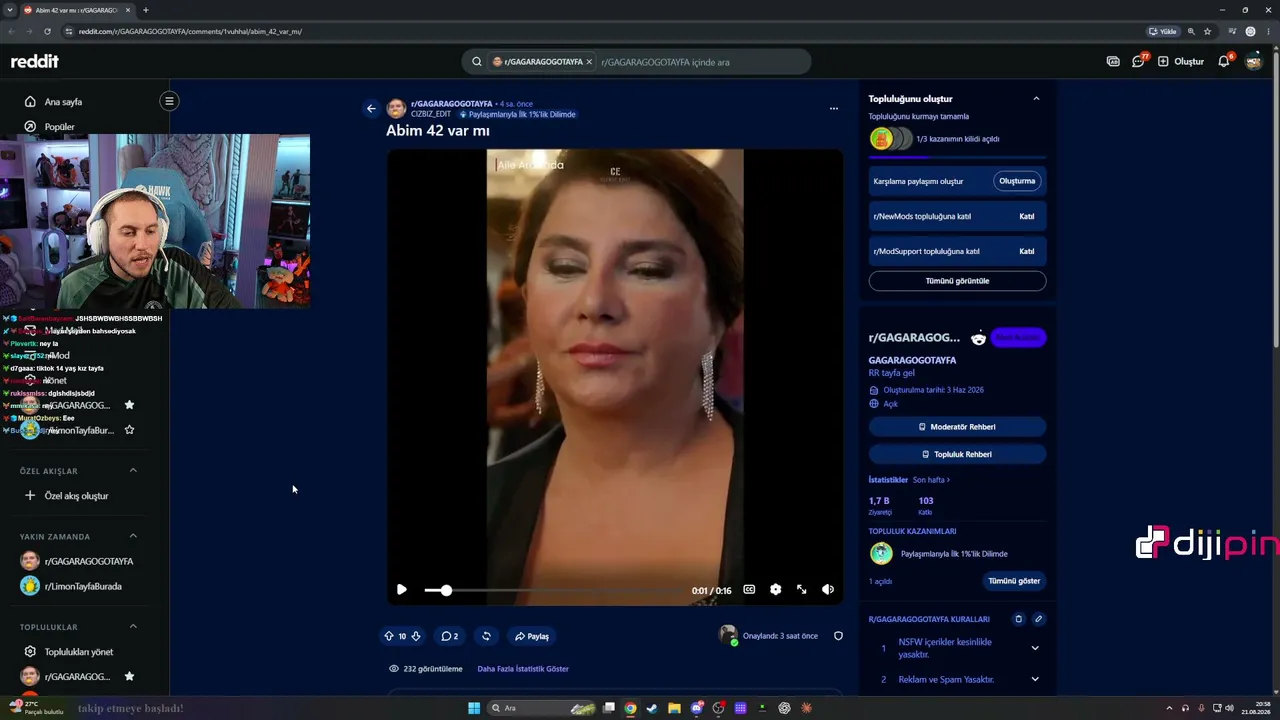The height and width of the screenshot is (720, 1280).
Task: Go to Ana sayfa
Action: (x=64, y=102)
